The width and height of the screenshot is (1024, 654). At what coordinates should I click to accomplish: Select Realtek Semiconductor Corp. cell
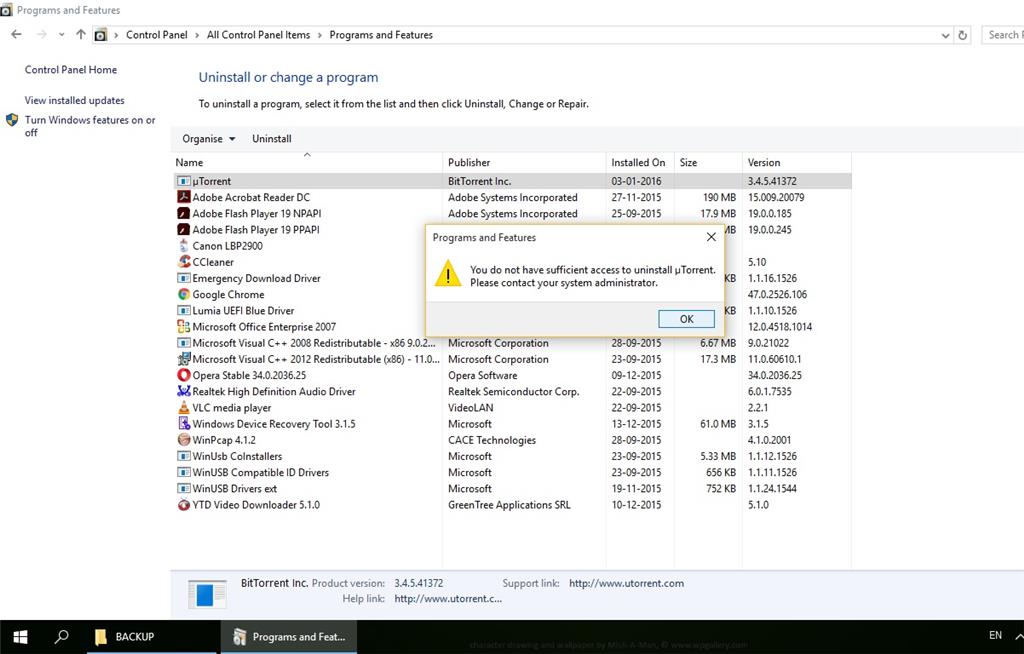click(513, 392)
